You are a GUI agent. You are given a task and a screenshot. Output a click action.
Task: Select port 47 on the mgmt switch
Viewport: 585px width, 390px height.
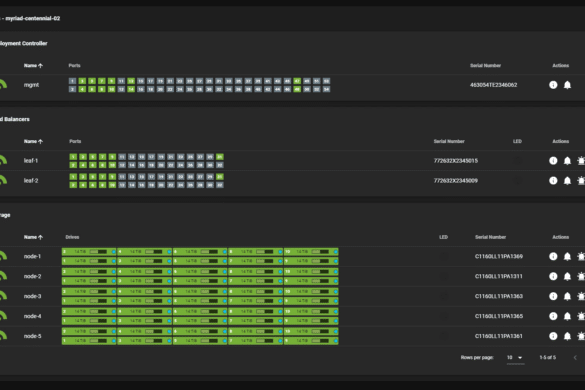[x=297, y=81]
